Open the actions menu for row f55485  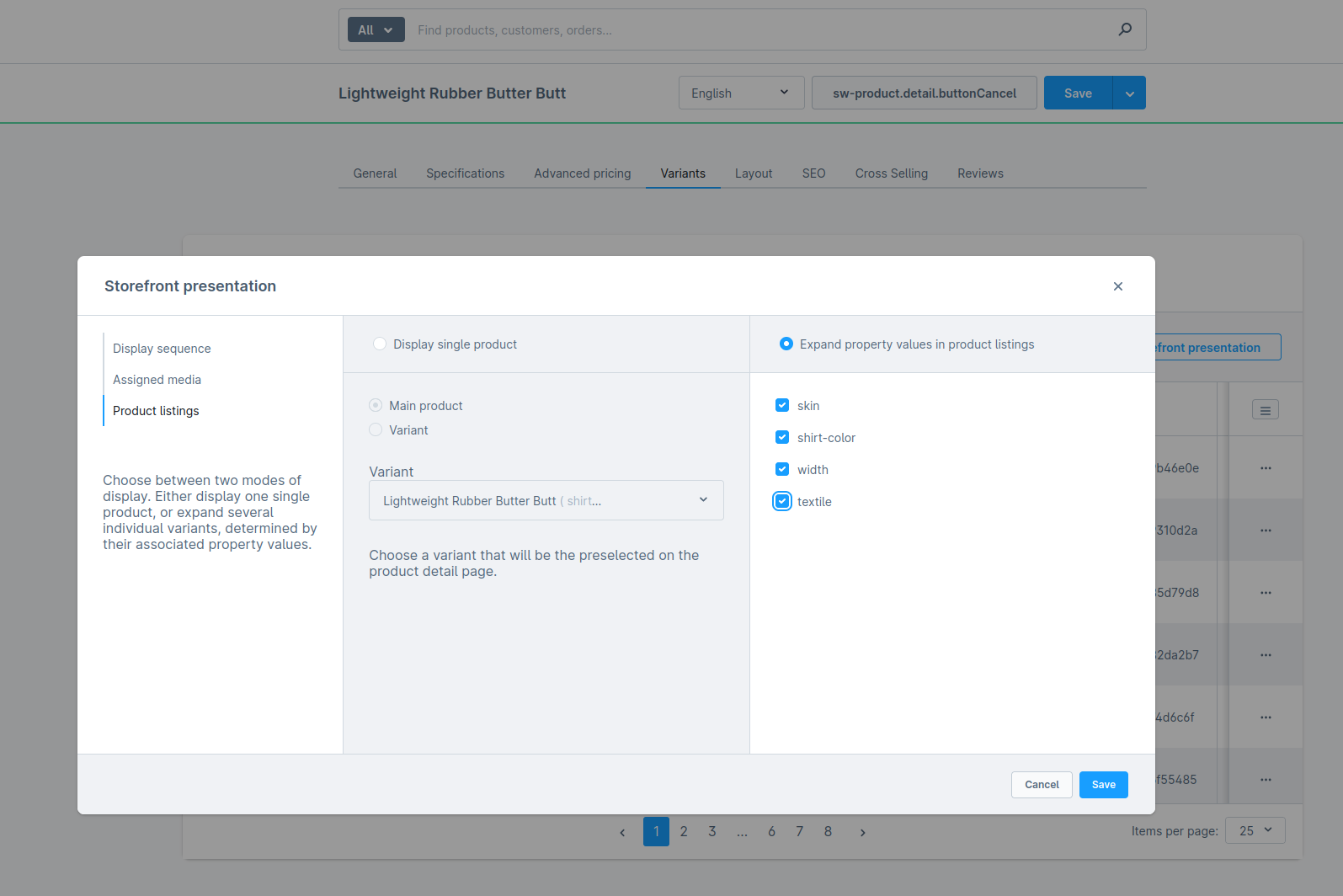click(1265, 780)
